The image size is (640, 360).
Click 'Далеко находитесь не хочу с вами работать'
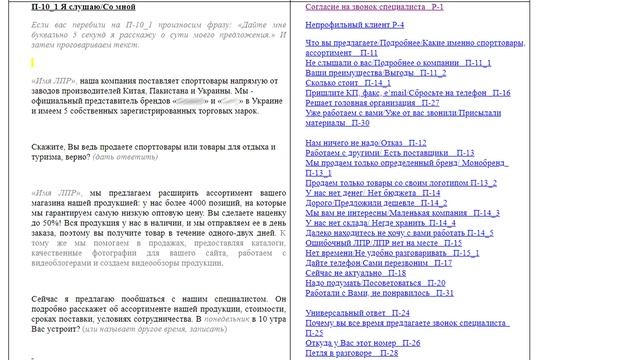point(399,233)
